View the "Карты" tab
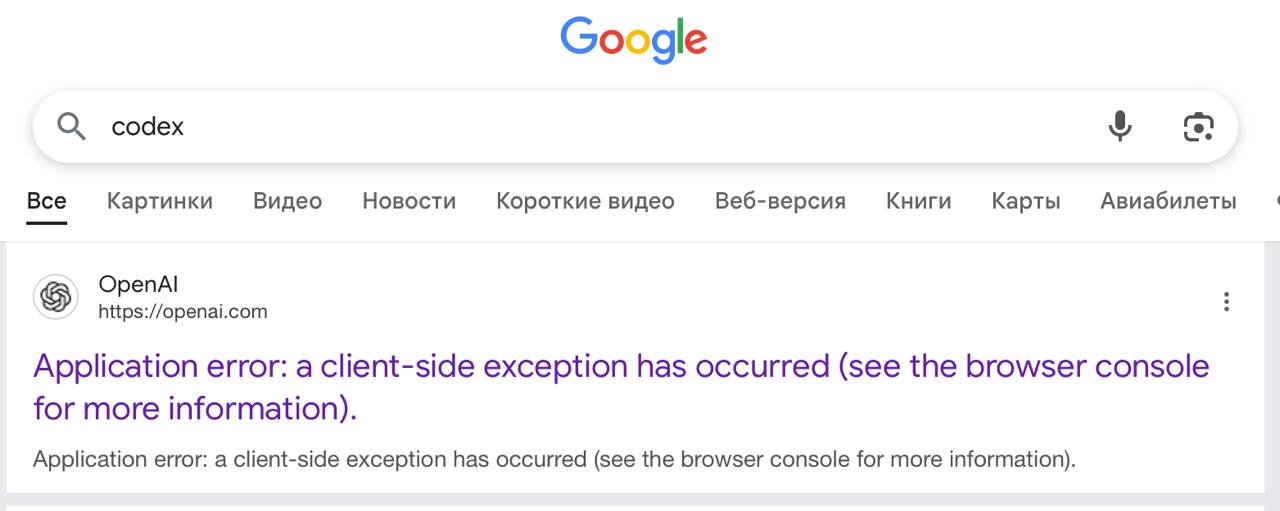 coord(1026,201)
